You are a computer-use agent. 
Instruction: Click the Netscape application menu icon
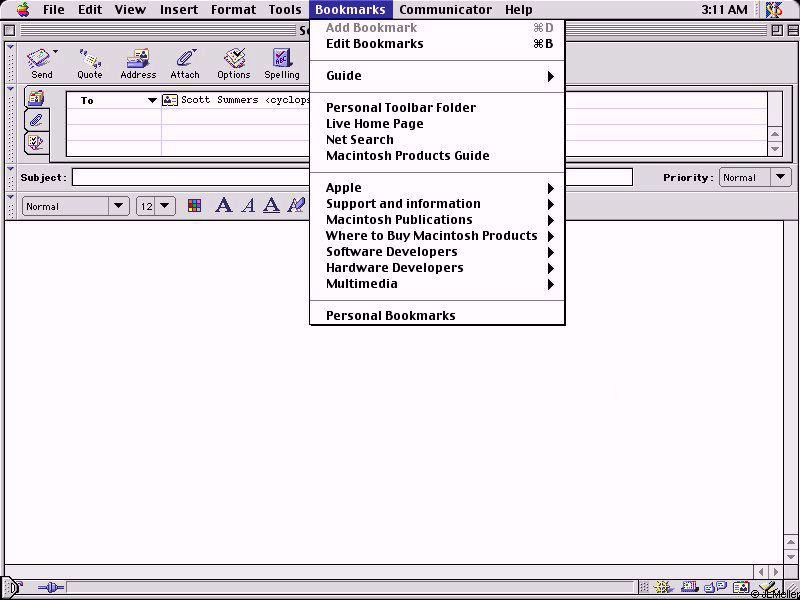tap(774, 9)
